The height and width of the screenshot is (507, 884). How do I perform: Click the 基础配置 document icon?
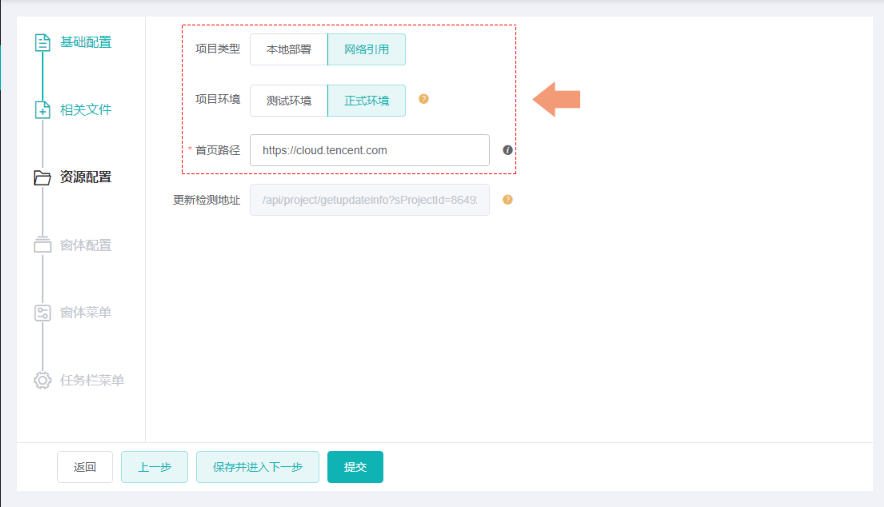[42, 42]
